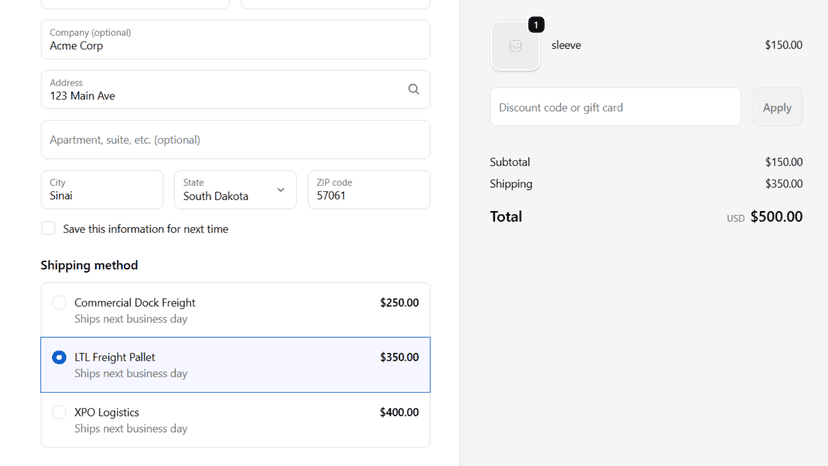Click the sleeve product thumbnail
Screen dimensions: 828x466
(515, 46)
